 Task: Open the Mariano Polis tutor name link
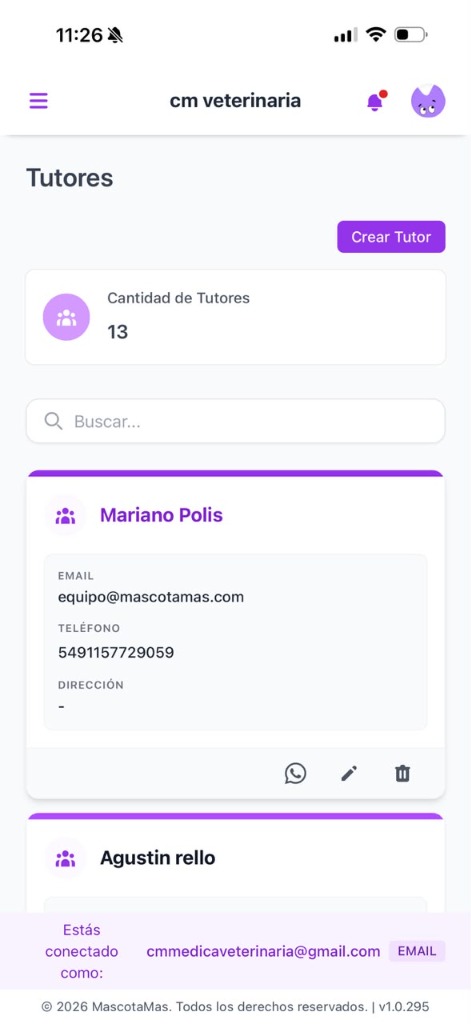coord(161,515)
